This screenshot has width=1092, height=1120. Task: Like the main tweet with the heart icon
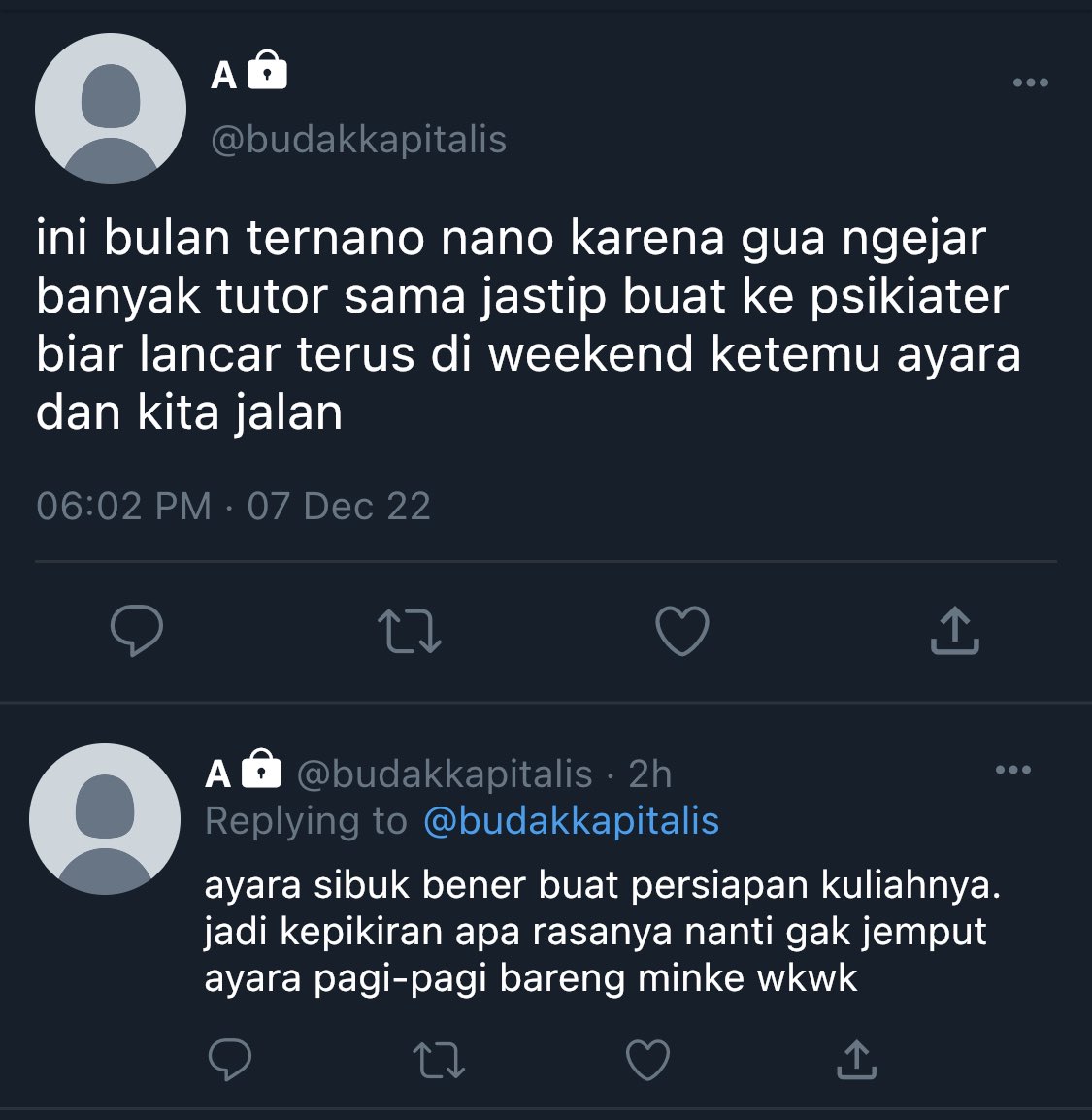click(x=682, y=631)
